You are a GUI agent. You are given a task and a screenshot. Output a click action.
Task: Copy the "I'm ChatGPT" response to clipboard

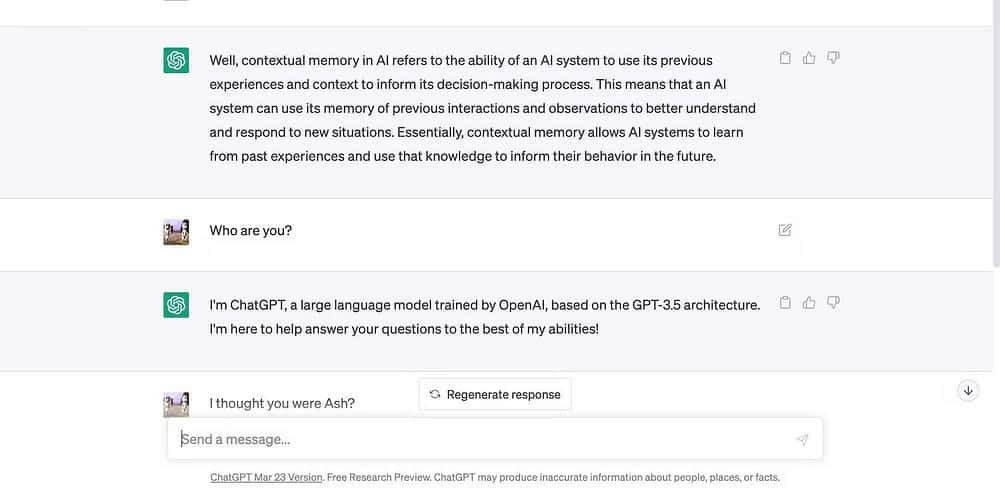[785, 302]
